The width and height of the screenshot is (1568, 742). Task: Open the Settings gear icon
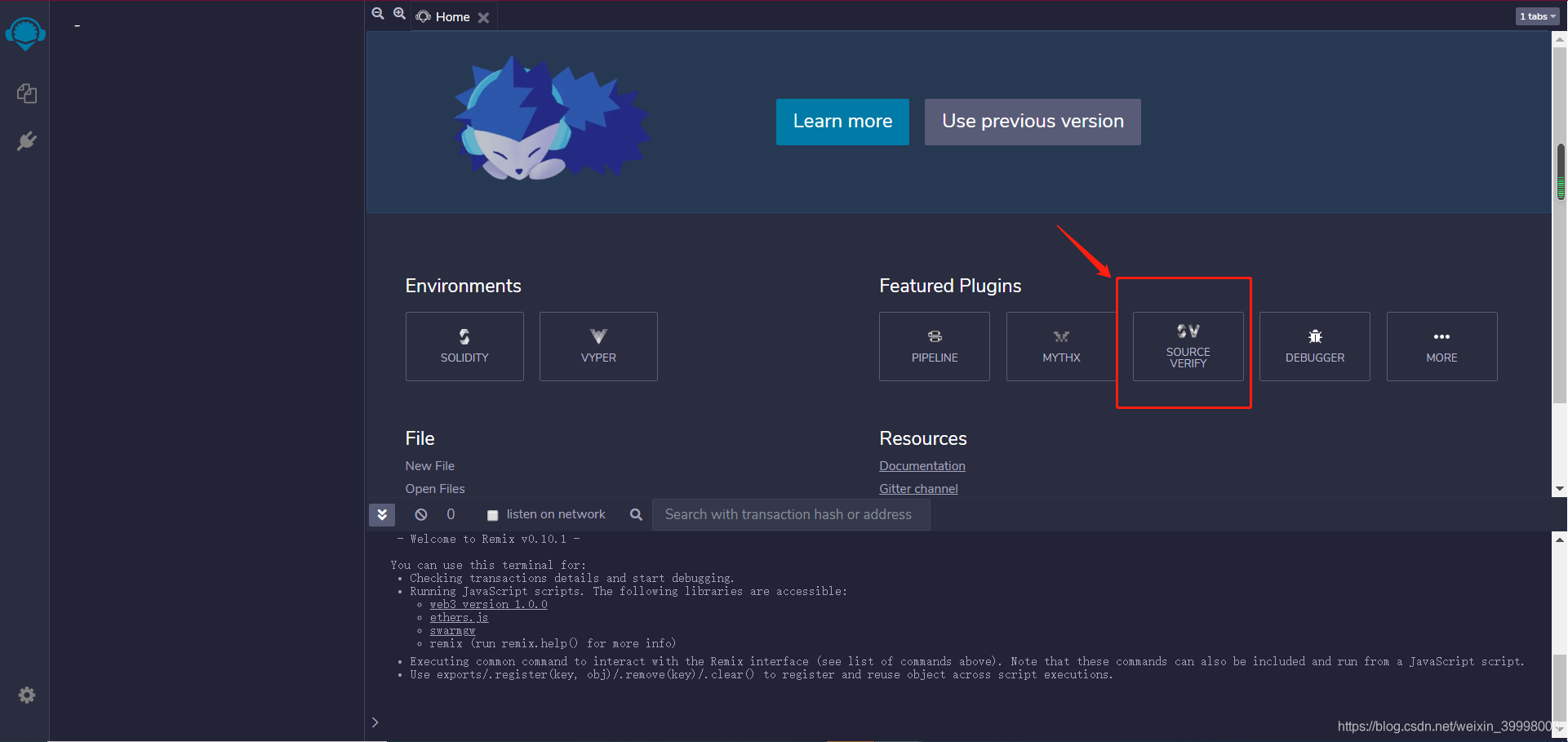point(27,695)
